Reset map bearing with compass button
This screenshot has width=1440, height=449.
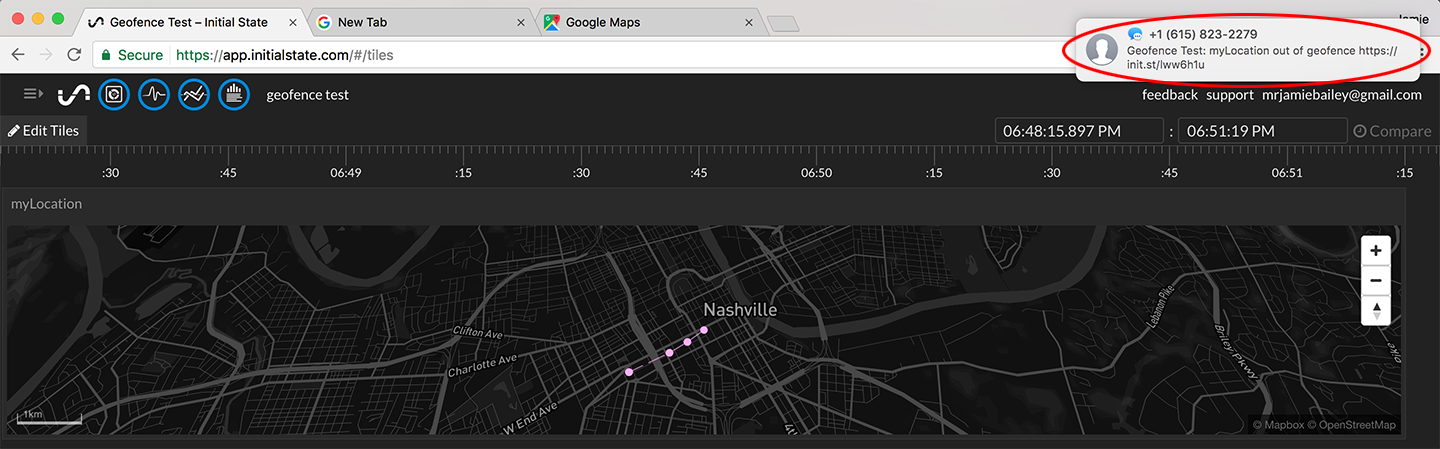coord(1376,310)
